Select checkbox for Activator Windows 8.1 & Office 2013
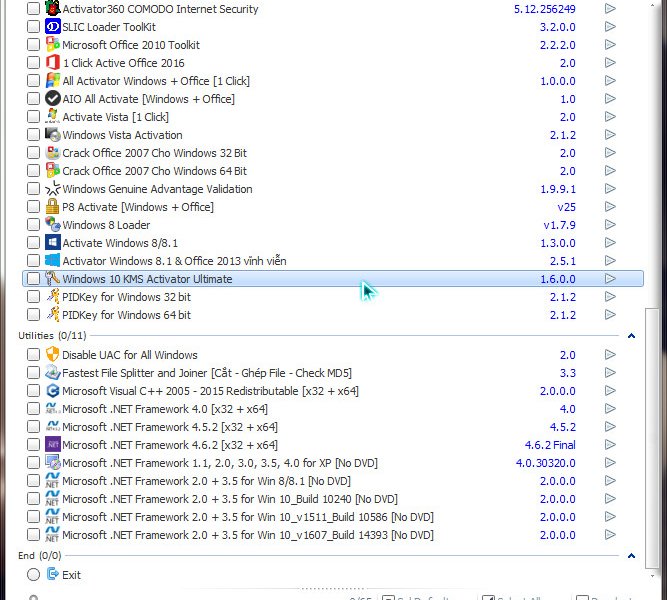The height and width of the screenshot is (600, 667). point(33,260)
